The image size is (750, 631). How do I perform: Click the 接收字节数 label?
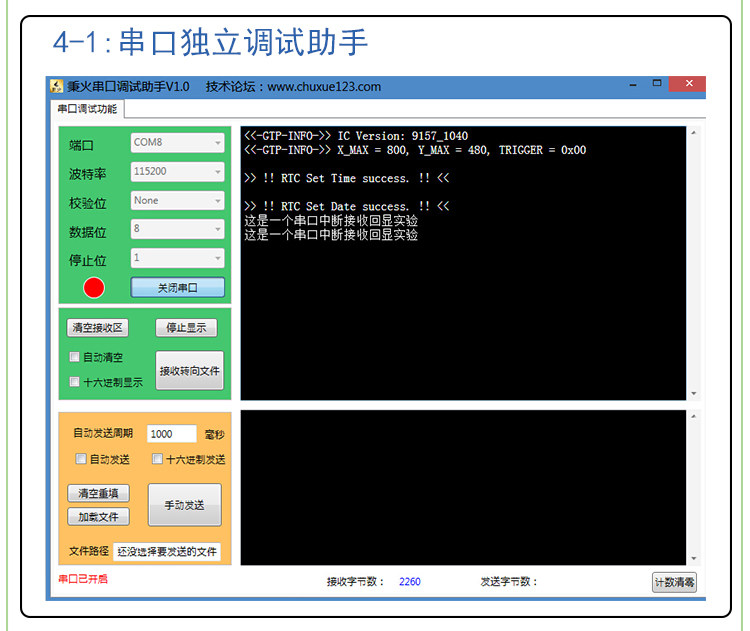tap(356, 582)
